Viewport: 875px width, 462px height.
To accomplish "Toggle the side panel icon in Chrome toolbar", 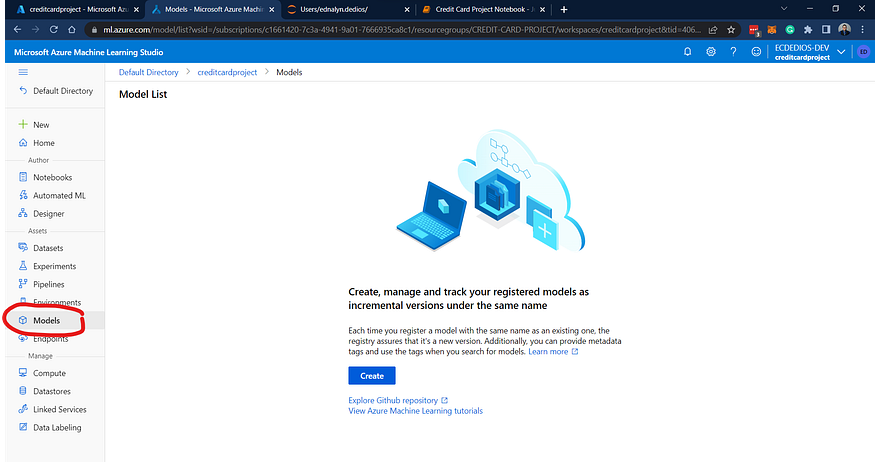I will click(826, 30).
